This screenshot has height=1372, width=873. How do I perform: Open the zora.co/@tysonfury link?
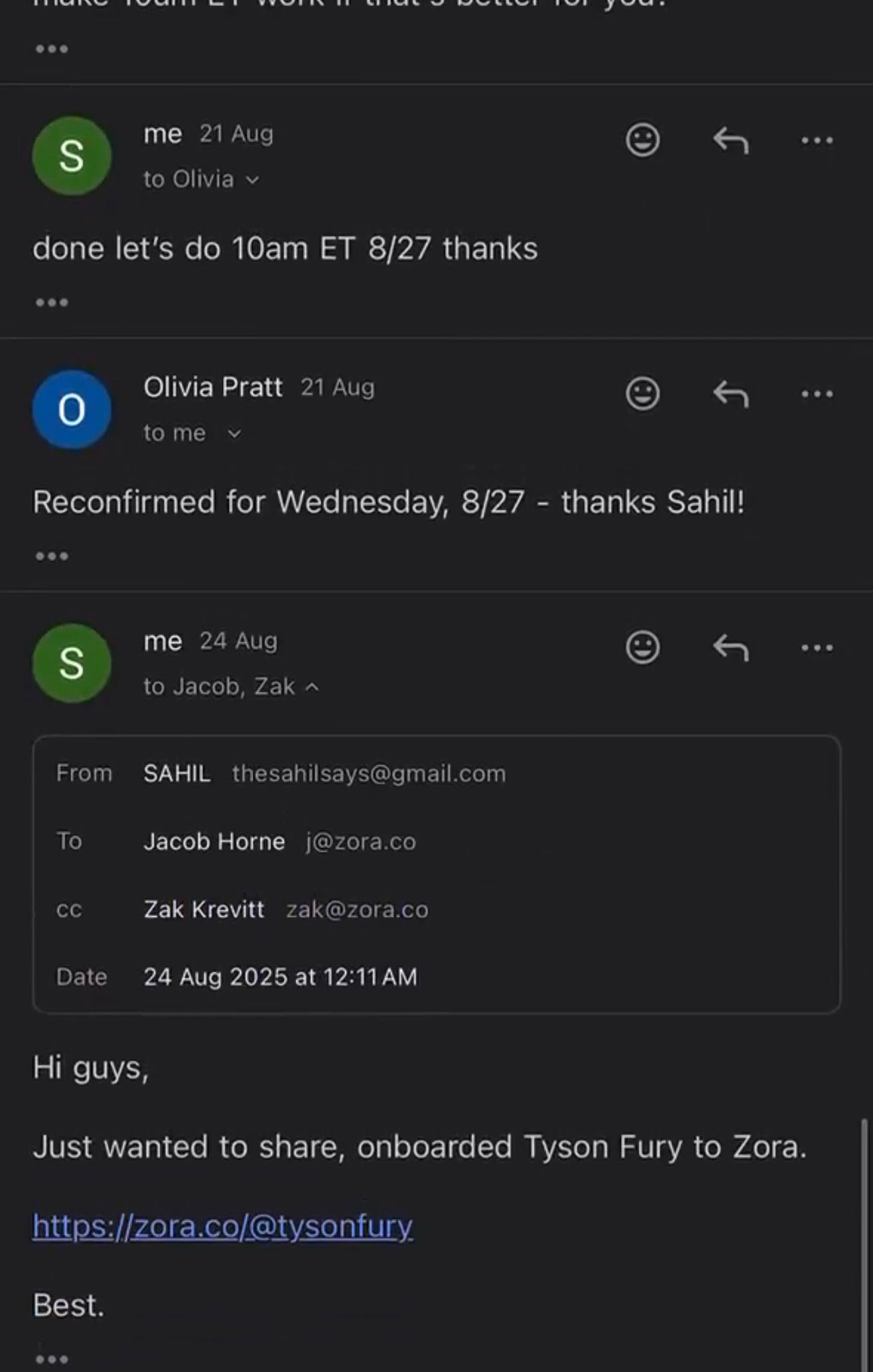pyautogui.click(x=222, y=1226)
